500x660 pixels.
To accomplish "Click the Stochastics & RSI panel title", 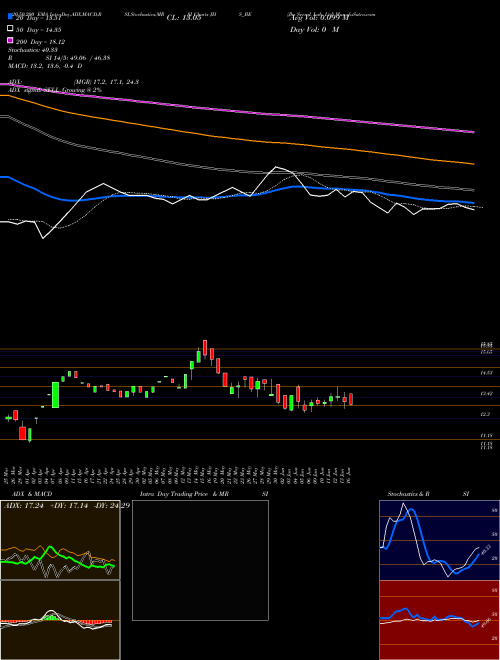I will click(x=428, y=494).
